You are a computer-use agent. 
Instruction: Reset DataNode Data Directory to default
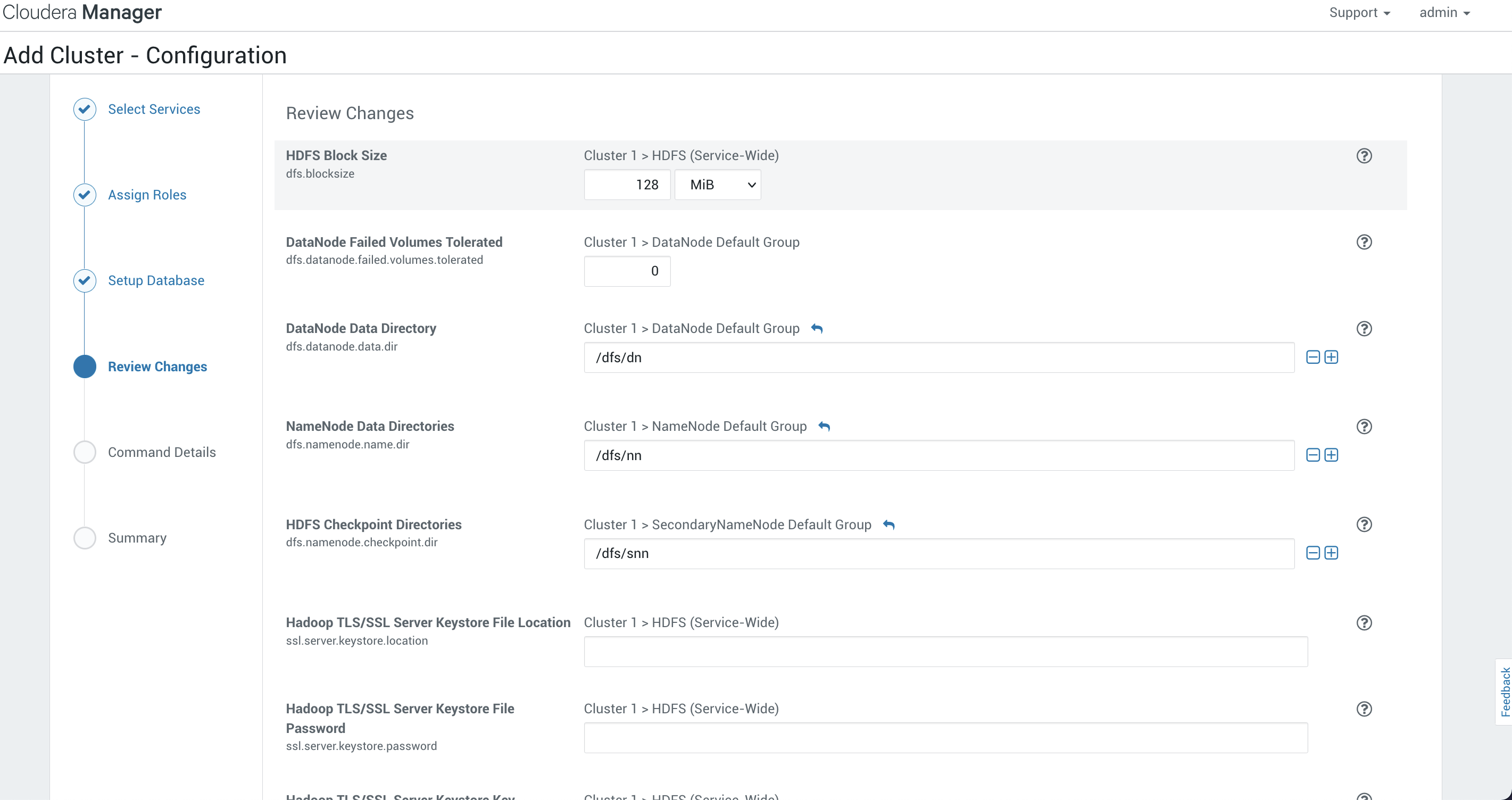point(817,329)
